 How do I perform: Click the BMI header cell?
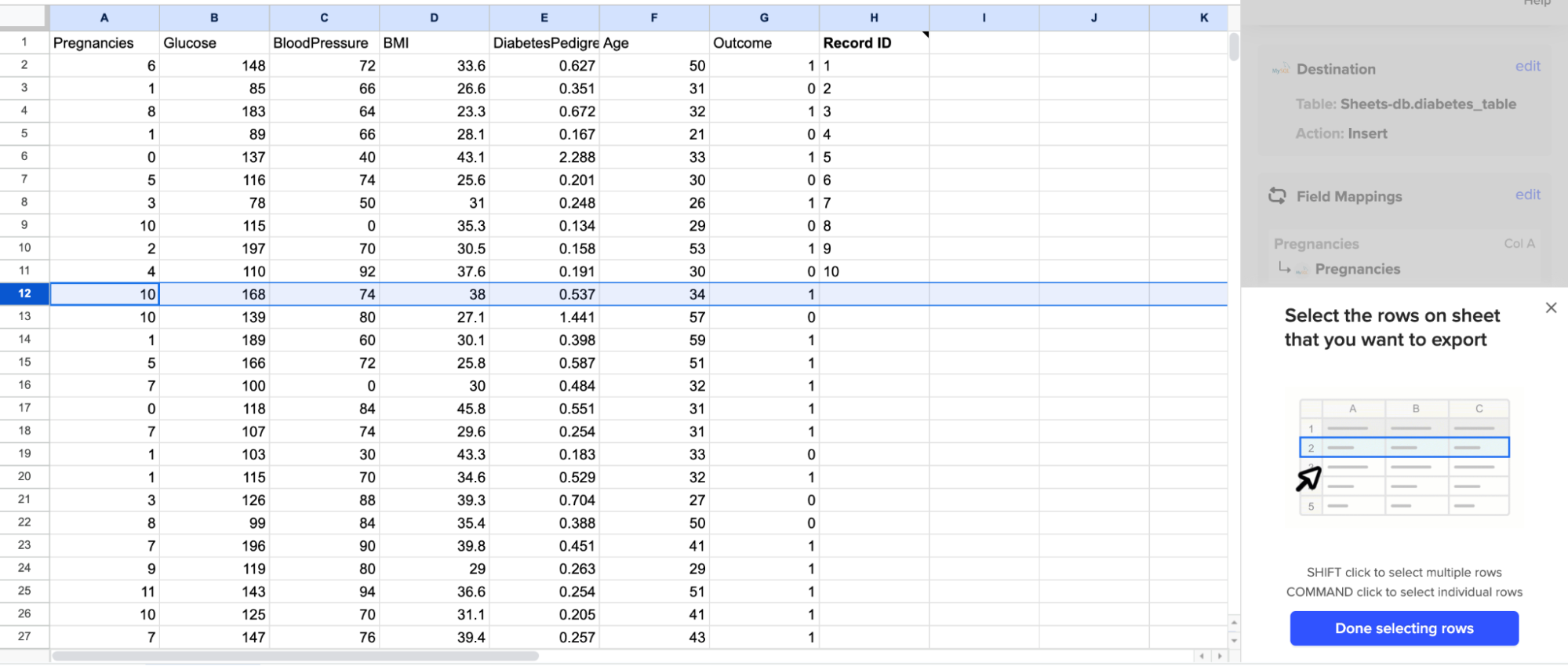(x=434, y=42)
